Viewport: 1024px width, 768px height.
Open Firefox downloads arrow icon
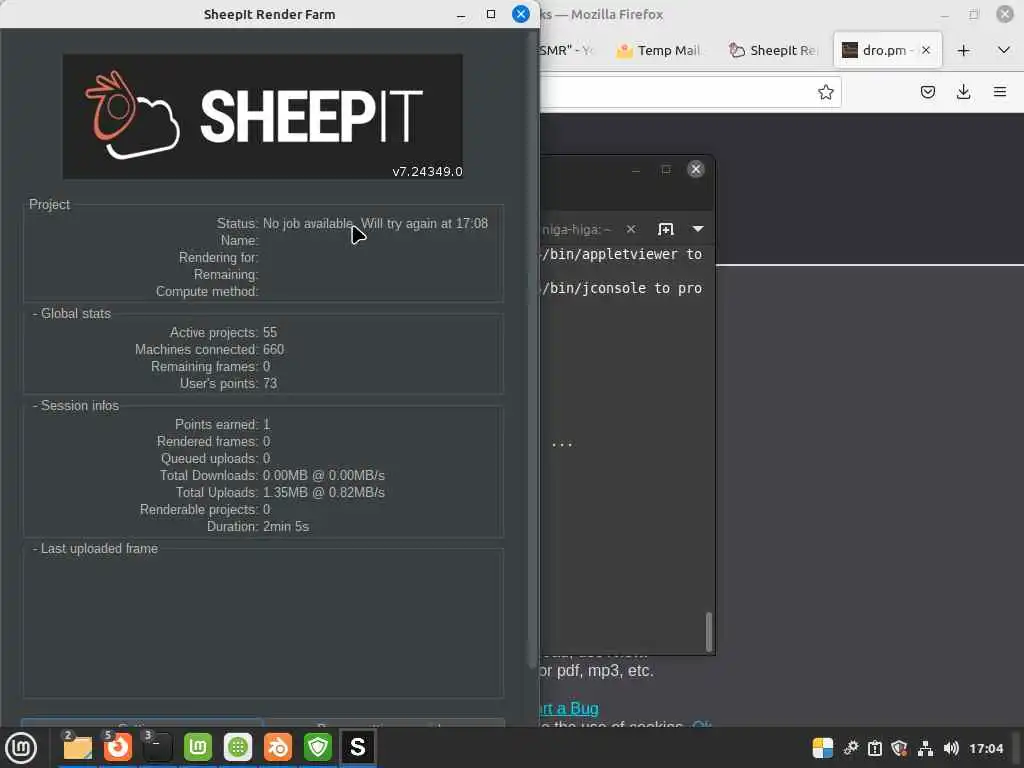pyautogui.click(x=963, y=92)
